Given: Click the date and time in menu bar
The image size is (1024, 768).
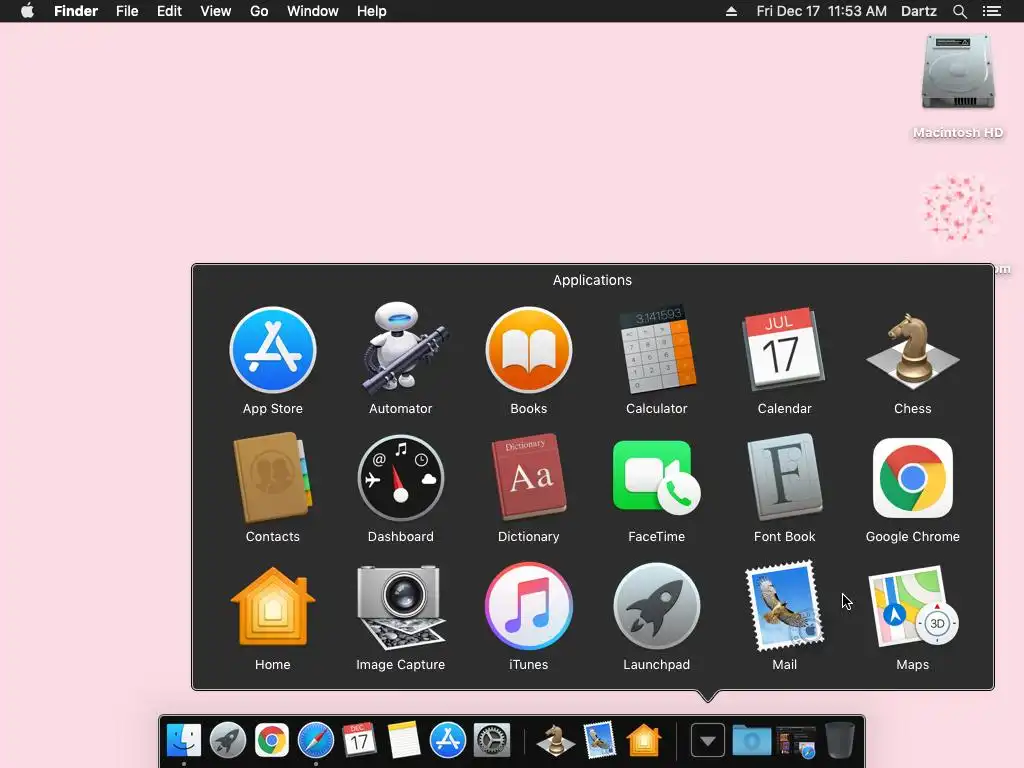Looking at the screenshot, I should 822,11.
